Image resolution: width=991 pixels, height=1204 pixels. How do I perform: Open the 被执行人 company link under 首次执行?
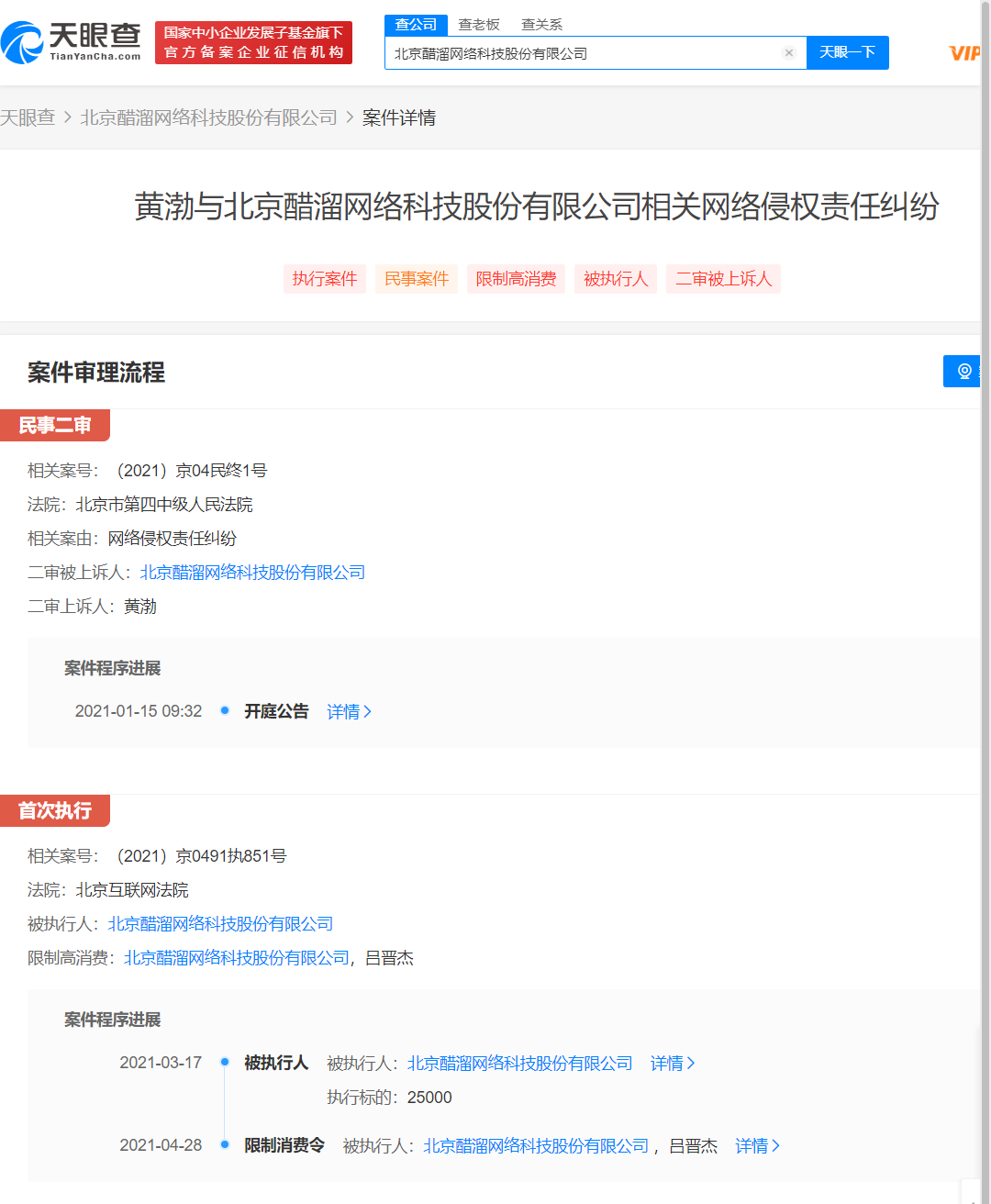coord(220,924)
